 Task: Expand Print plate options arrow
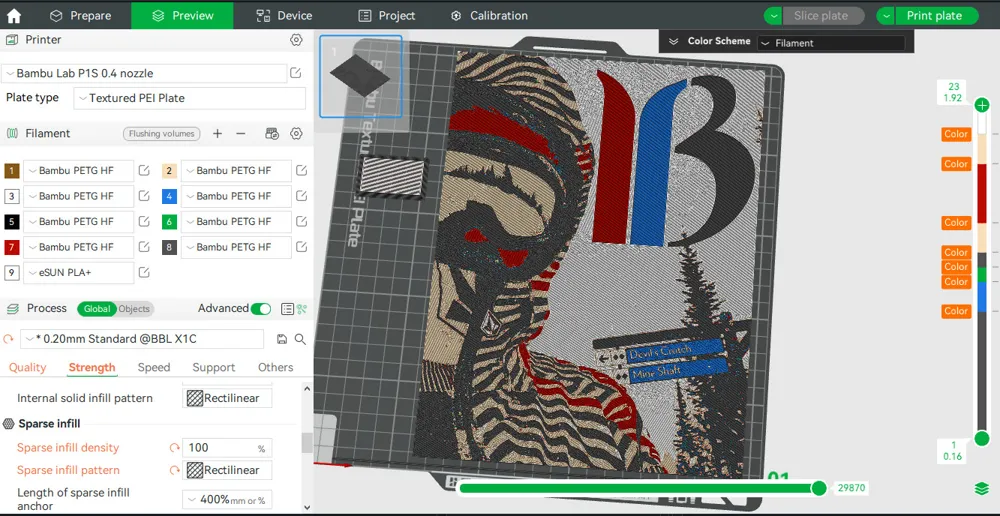pos(886,16)
